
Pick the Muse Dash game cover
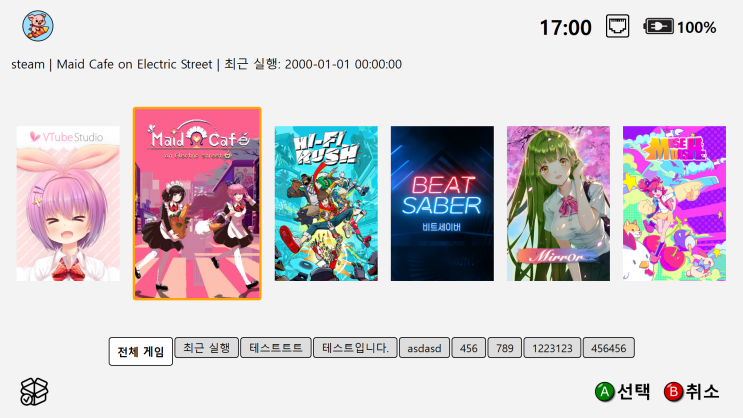[674, 203]
